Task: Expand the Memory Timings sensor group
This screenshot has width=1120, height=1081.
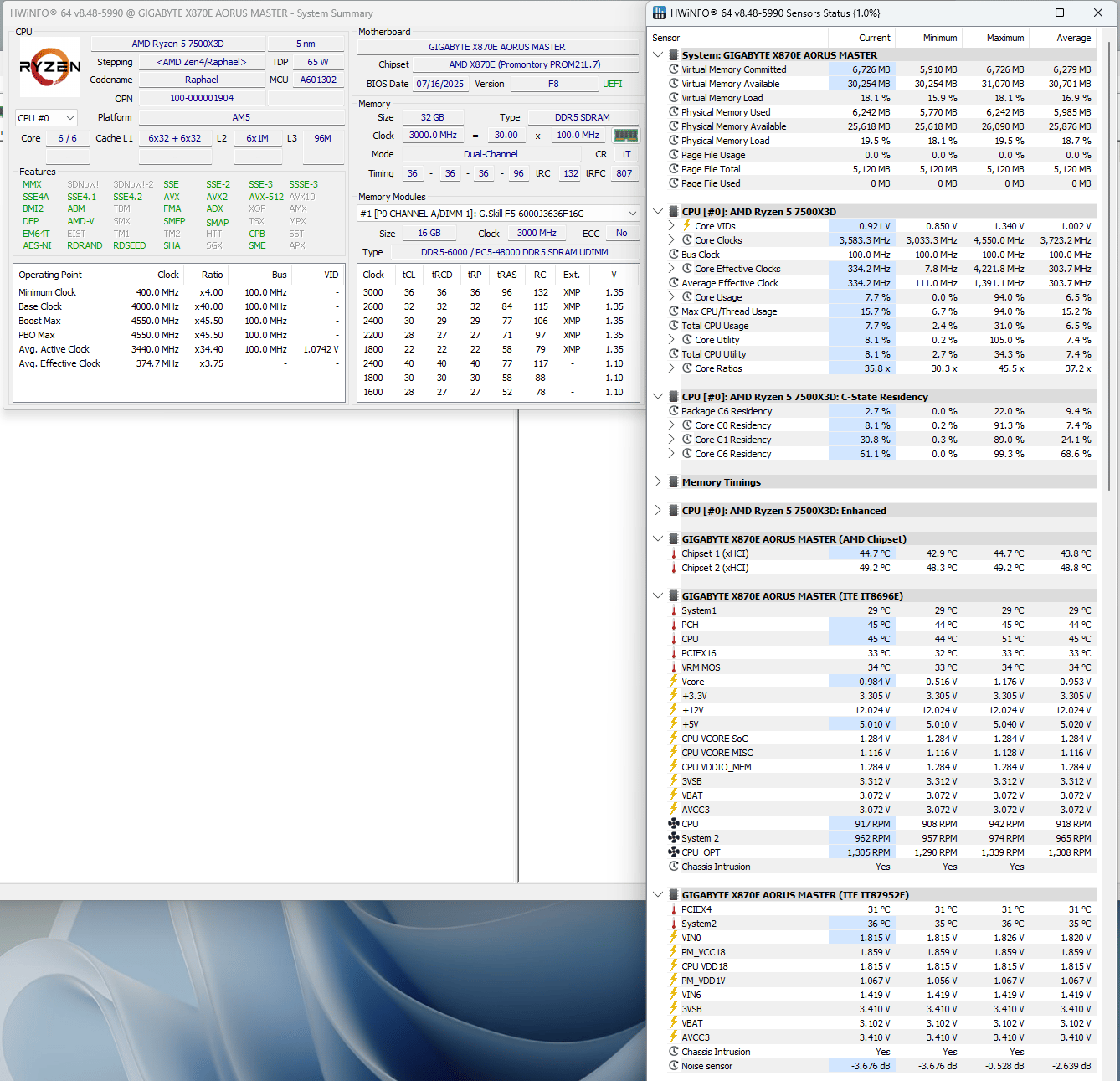Action: click(658, 482)
